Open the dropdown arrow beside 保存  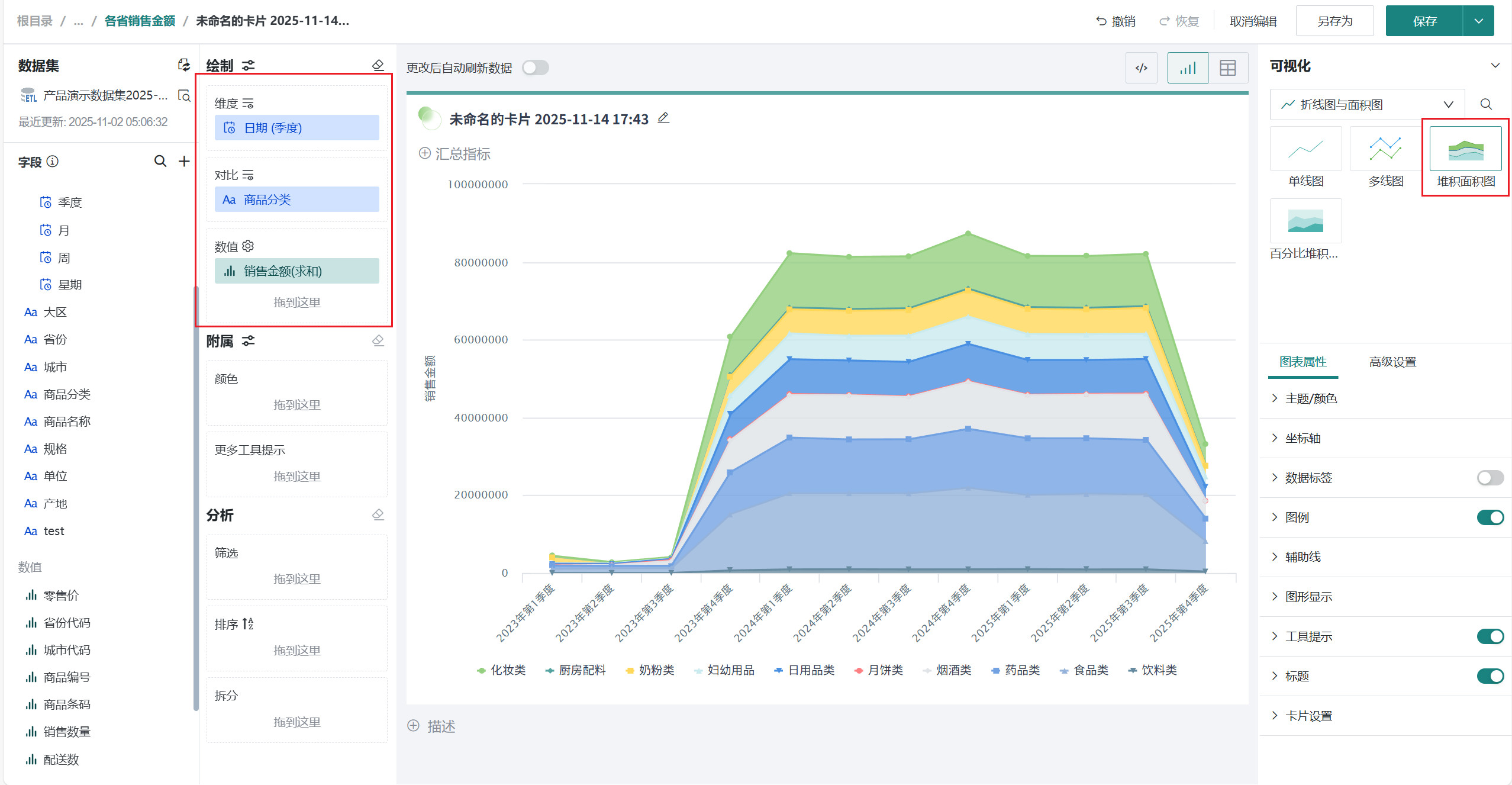(1478, 21)
